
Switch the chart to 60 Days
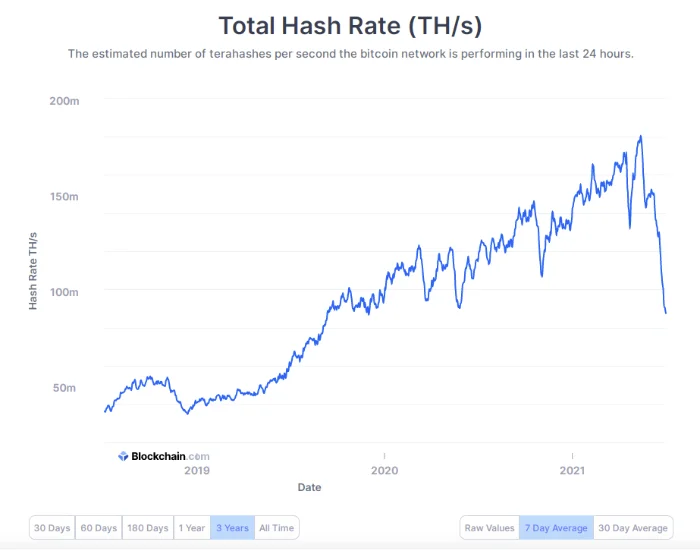(98, 528)
